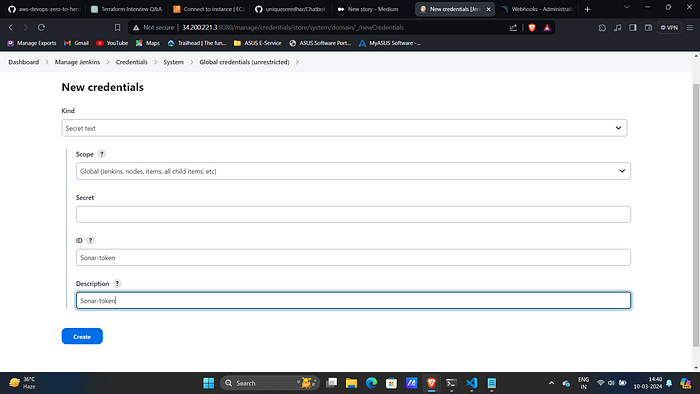Click the address bar URL
Viewport: 700px width, 394px height.
pyautogui.click(x=293, y=28)
